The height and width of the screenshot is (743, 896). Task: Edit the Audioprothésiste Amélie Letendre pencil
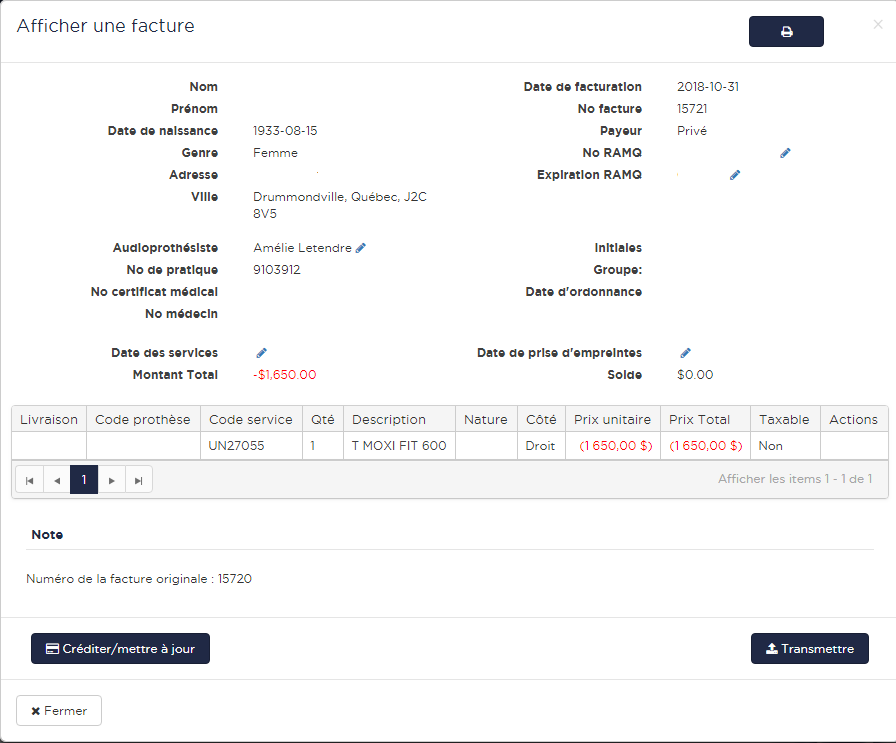(361, 248)
